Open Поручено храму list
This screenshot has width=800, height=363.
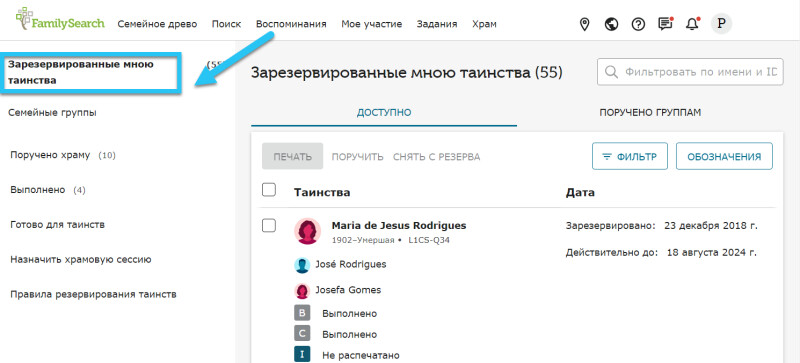(63, 155)
